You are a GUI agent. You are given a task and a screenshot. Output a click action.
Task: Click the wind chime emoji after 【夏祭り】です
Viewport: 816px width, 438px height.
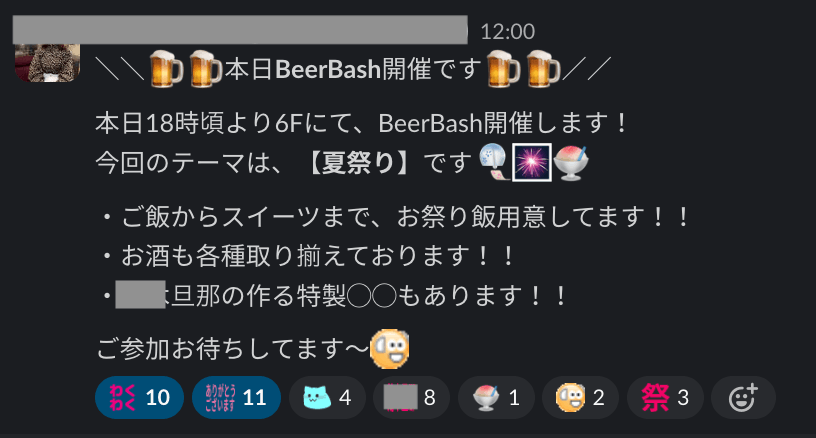[494, 162]
